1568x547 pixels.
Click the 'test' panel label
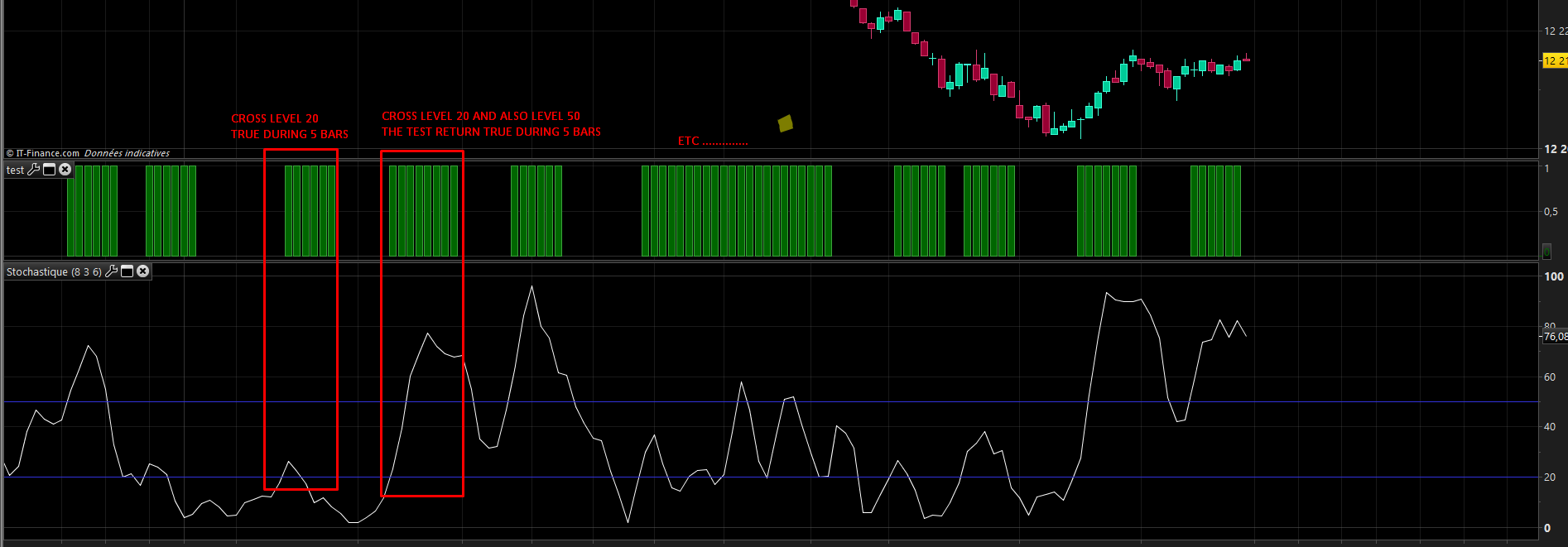[x=15, y=170]
